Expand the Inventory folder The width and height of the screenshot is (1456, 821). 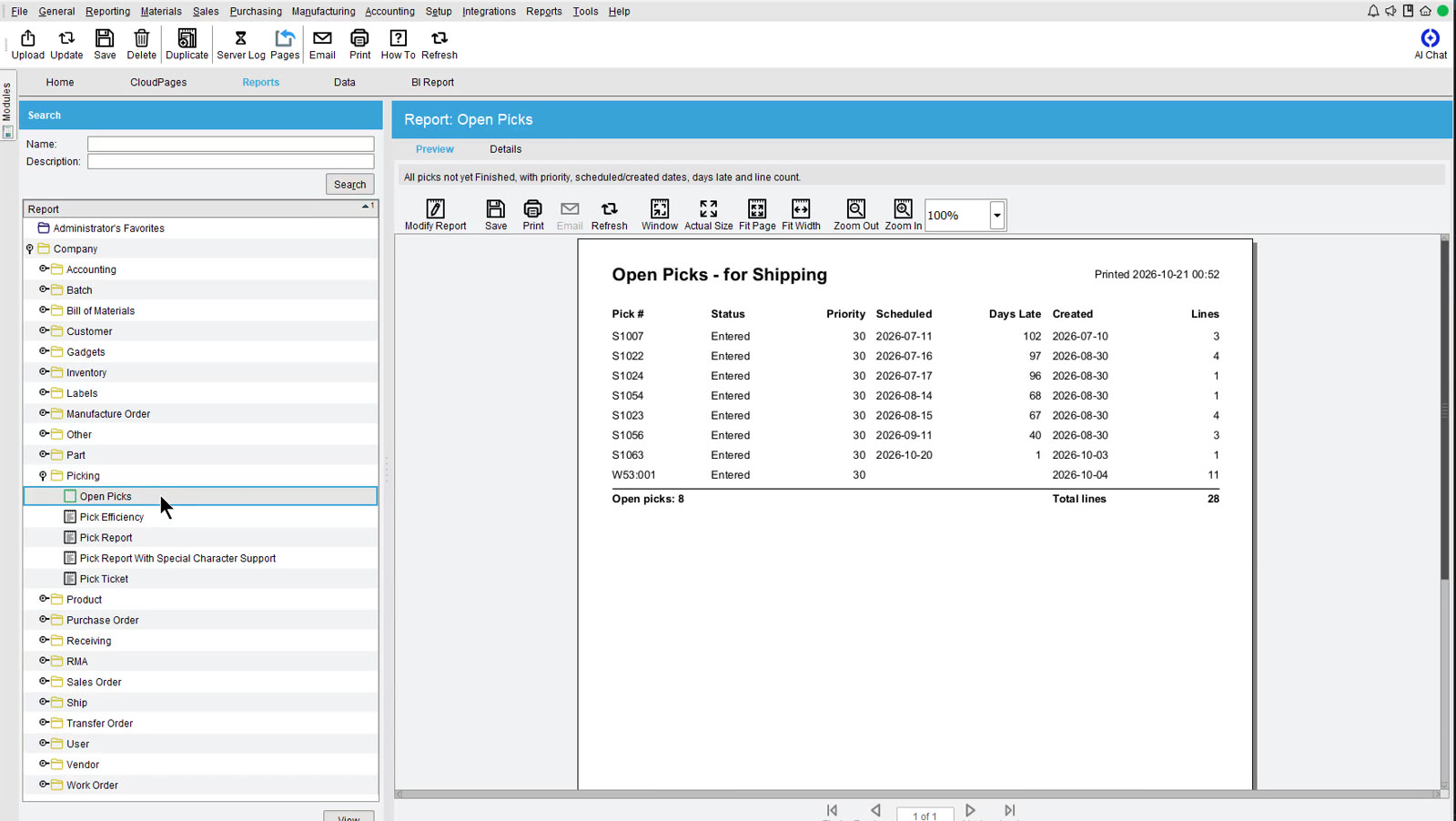point(44,372)
